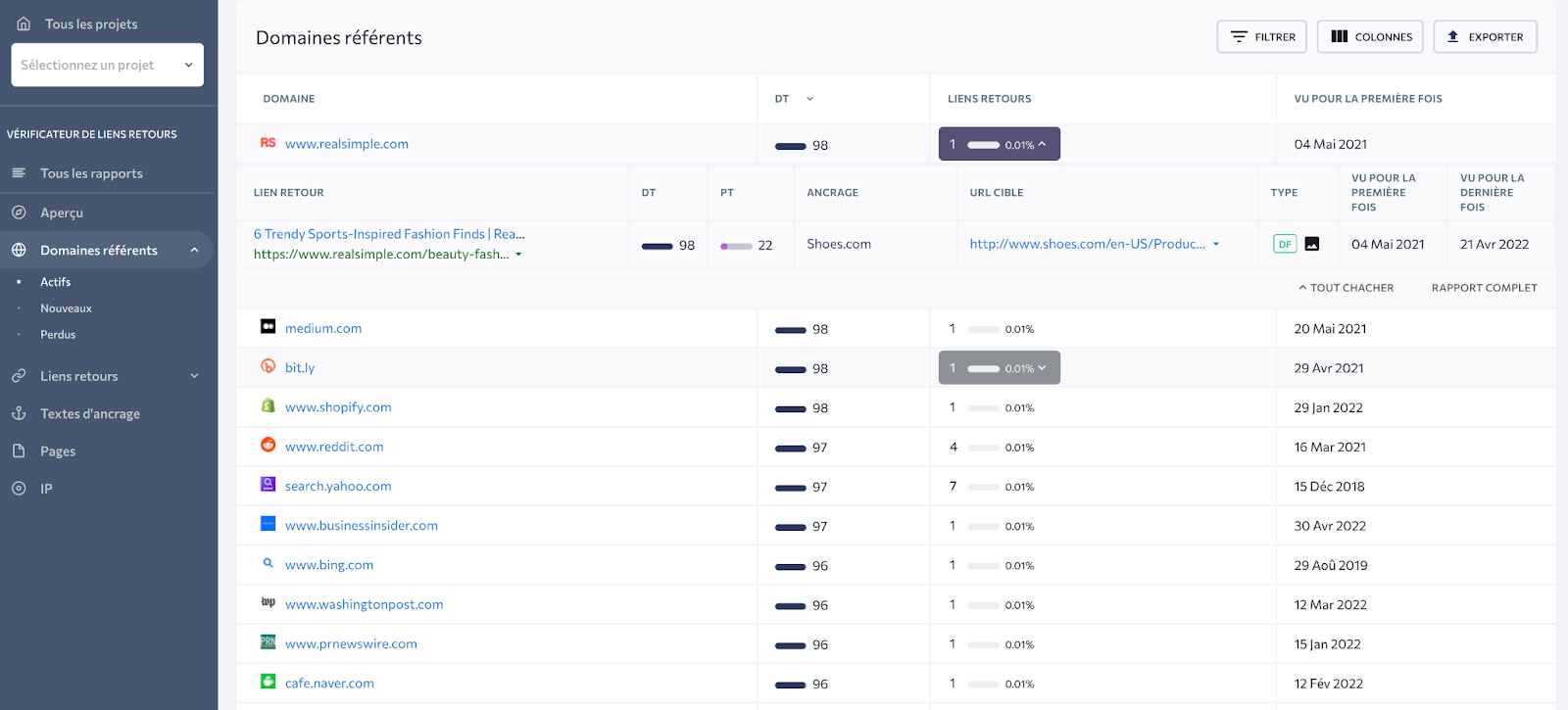Click the Filtrer button
The image size is (1568, 710).
click(1262, 37)
